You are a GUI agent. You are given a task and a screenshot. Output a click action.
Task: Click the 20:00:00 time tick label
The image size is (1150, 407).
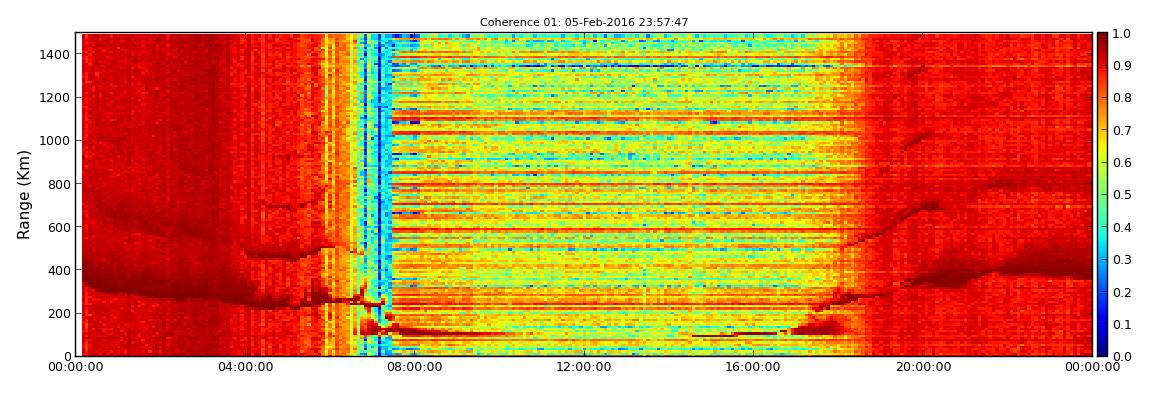click(x=923, y=367)
